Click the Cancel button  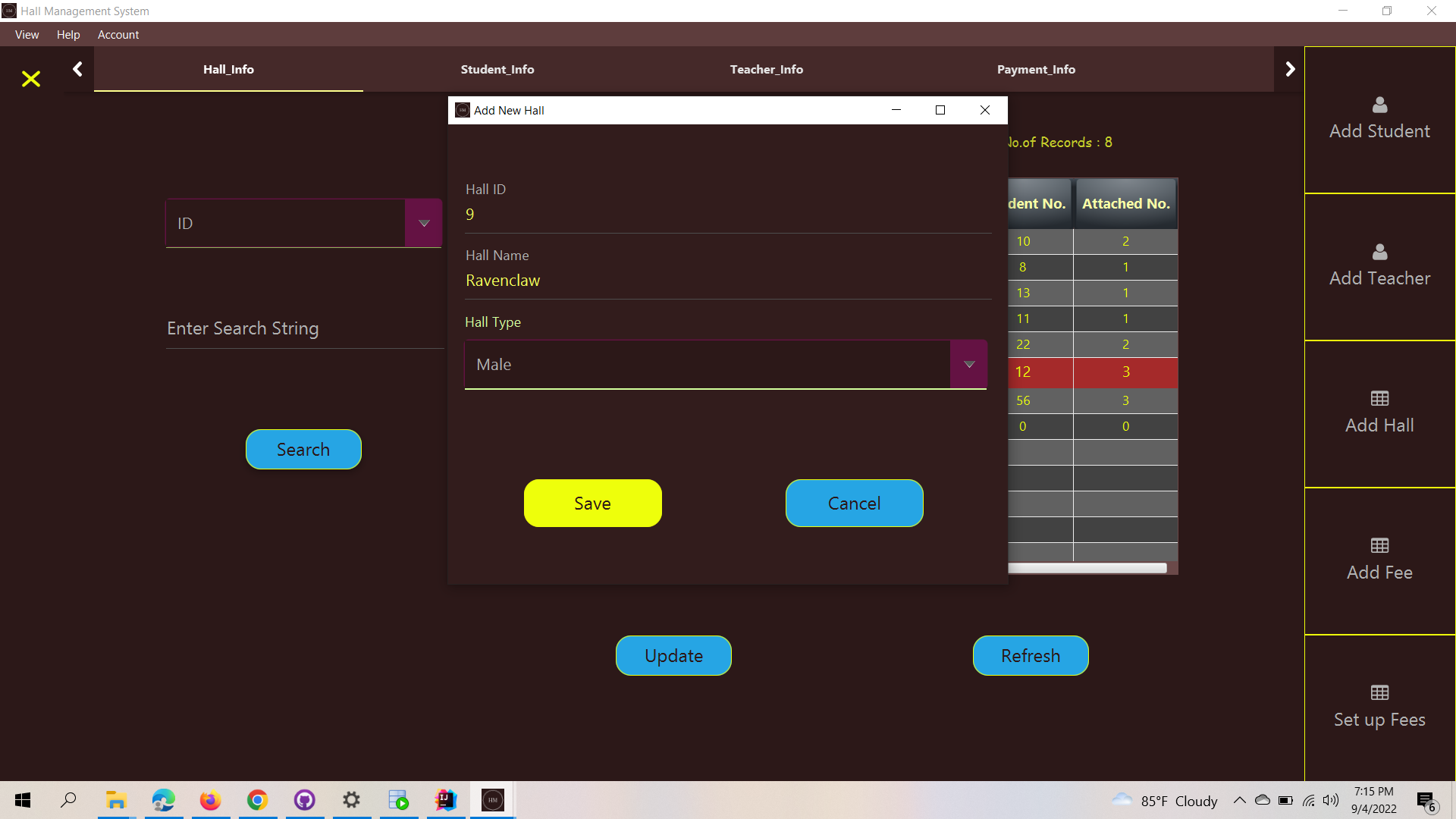(854, 503)
